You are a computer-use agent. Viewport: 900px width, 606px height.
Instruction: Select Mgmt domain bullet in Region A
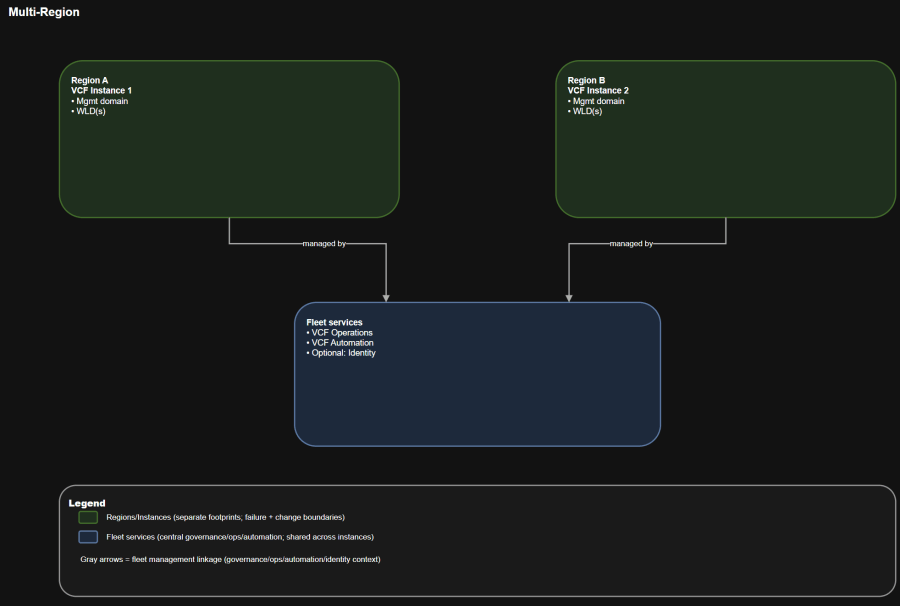click(x=101, y=101)
